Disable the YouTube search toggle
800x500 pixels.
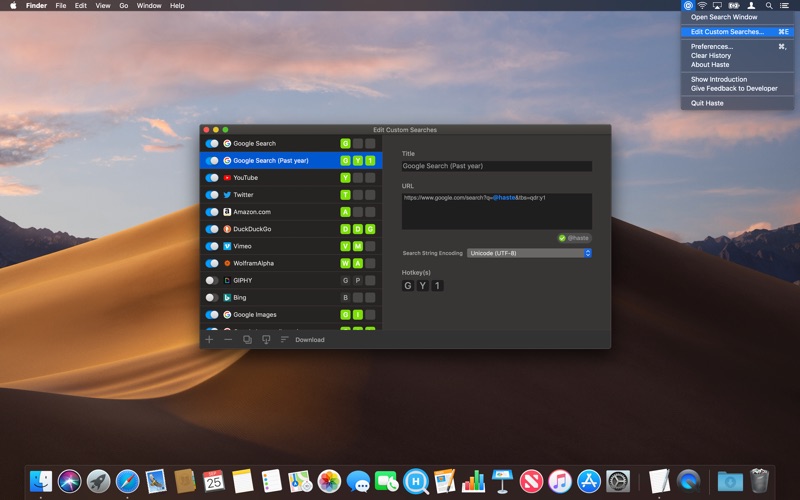click(212, 178)
